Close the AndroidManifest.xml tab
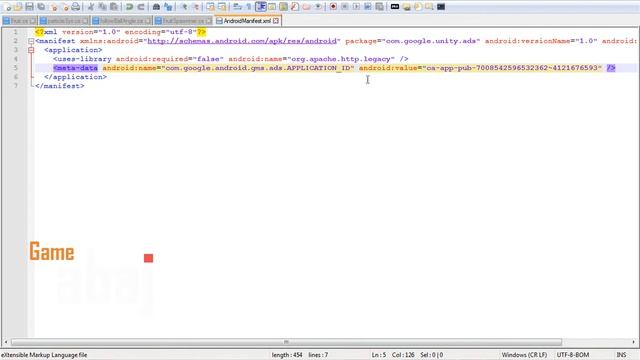The height and width of the screenshot is (360, 640). (x=276, y=20)
